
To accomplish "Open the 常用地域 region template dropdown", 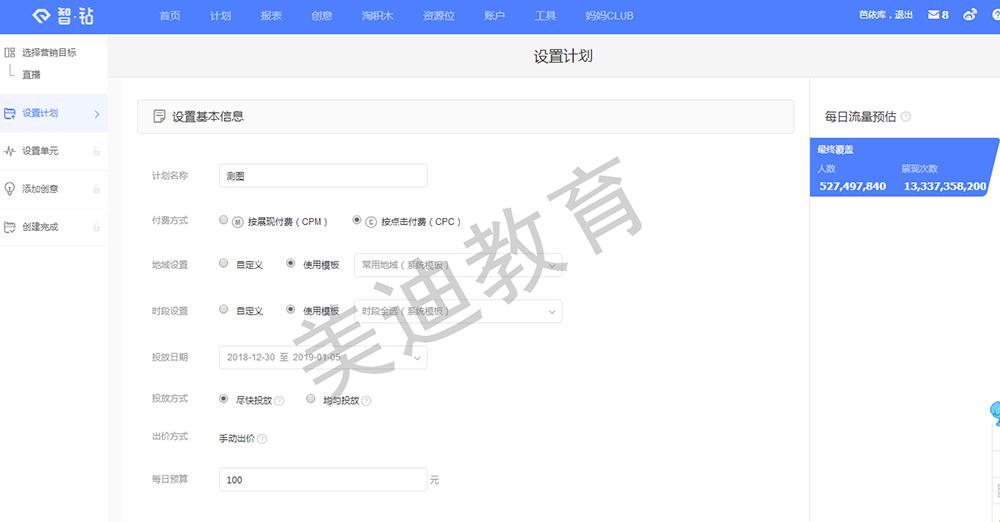I will pyautogui.click(x=458, y=265).
